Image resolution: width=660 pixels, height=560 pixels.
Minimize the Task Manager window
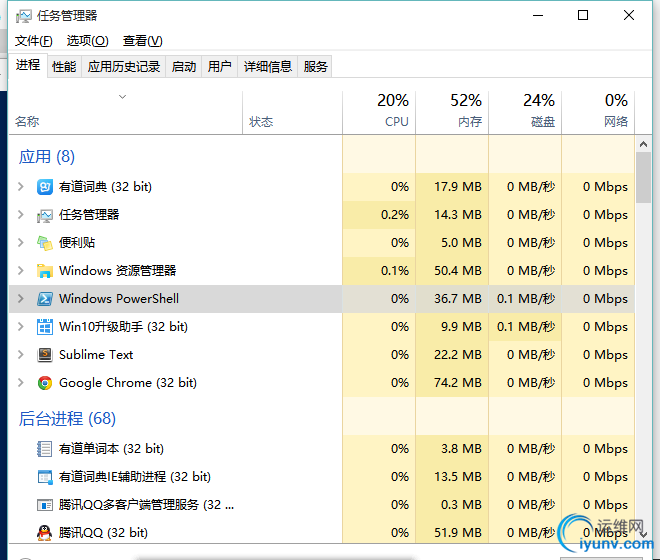pyautogui.click(x=538, y=16)
